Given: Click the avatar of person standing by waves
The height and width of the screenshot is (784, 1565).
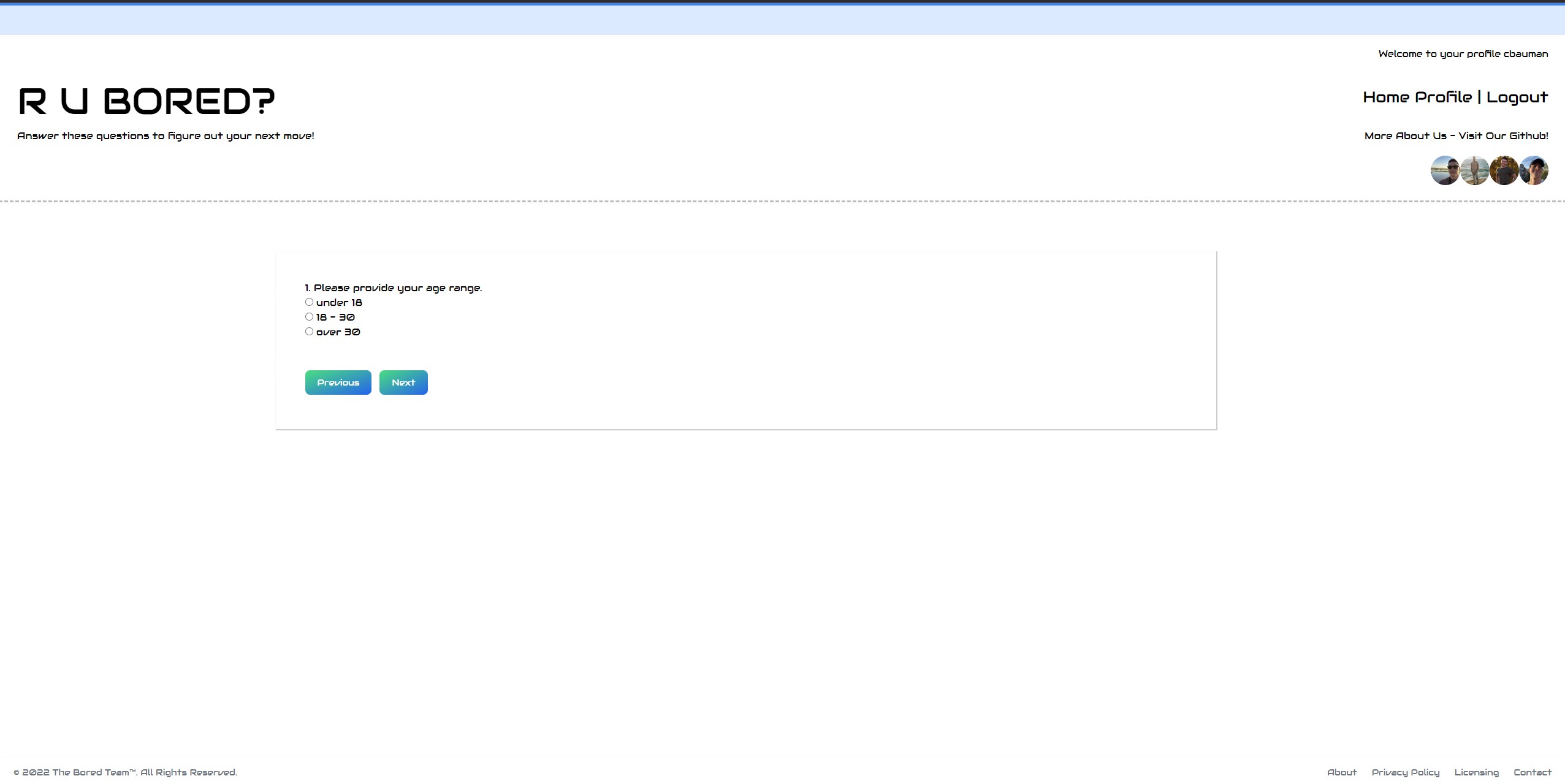Looking at the screenshot, I should (x=1474, y=170).
